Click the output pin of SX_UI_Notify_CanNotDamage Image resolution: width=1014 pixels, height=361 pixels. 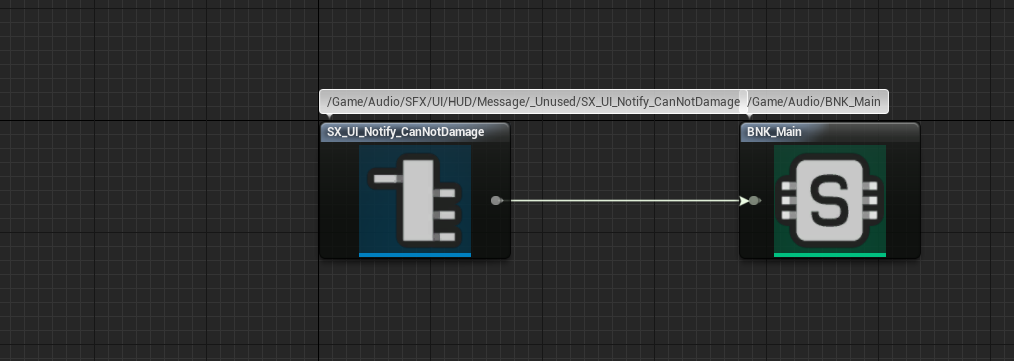coord(496,201)
